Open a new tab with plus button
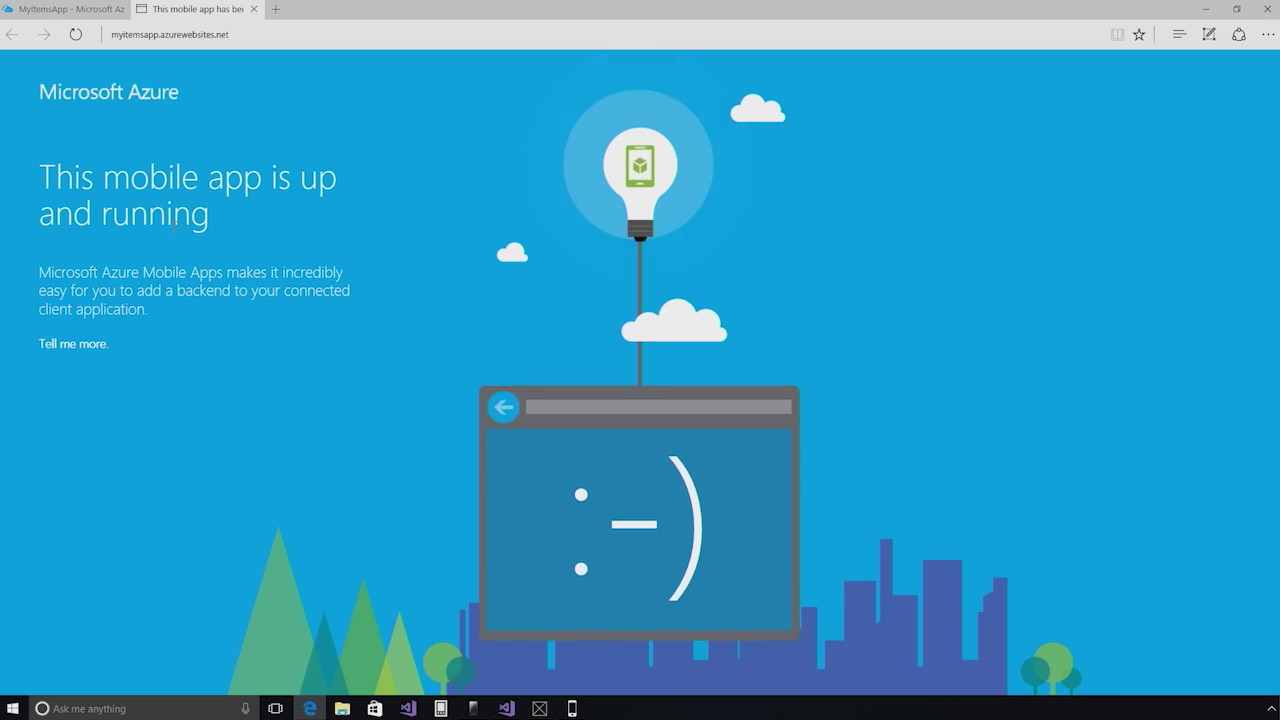This screenshot has height=720, width=1280. (x=276, y=9)
